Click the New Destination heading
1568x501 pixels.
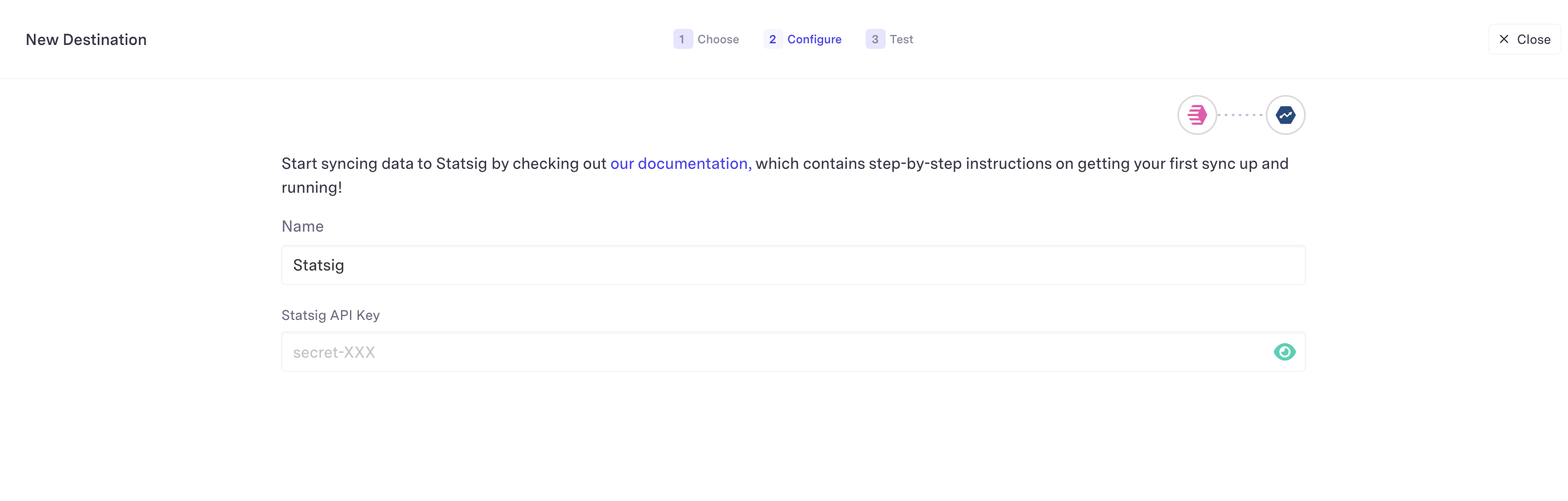pos(86,39)
